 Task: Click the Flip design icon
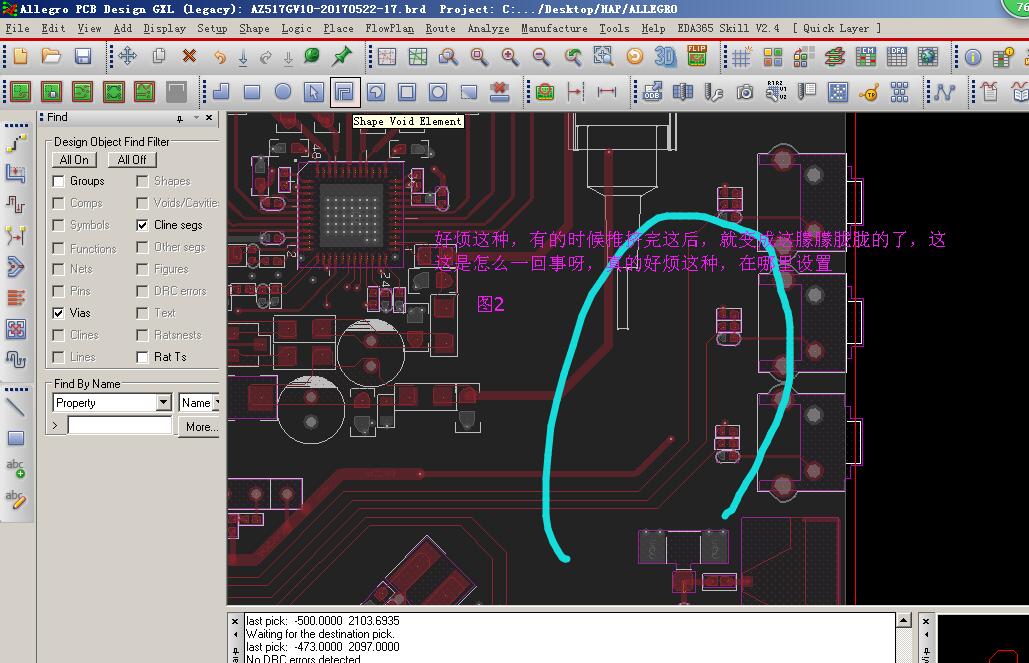pyautogui.click(x=697, y=57)
